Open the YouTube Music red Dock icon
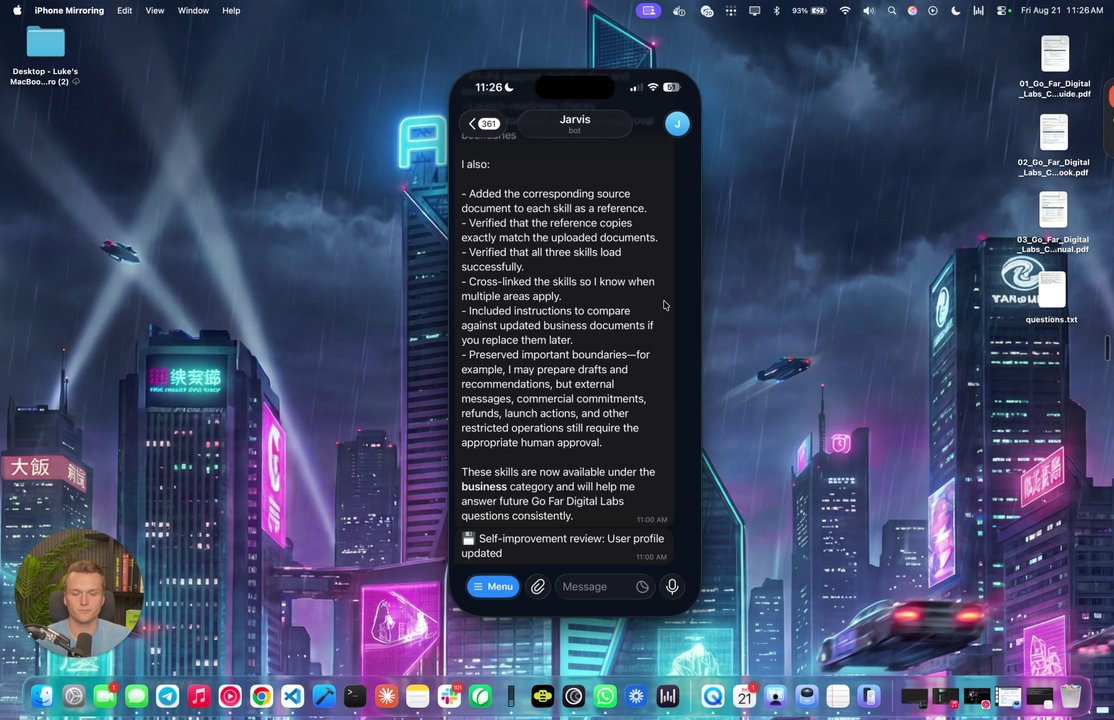Screen dimensions: 1114x720 [230, 697]
